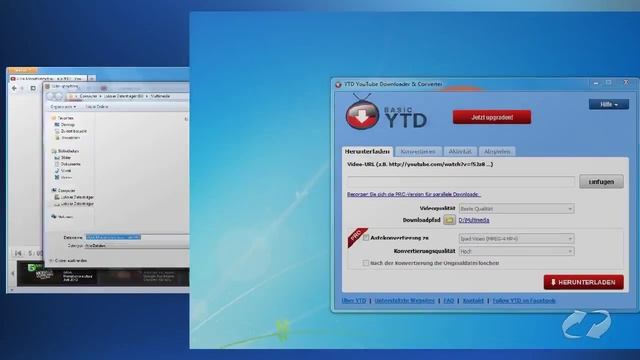Select the YouTube browser tab

49,78
